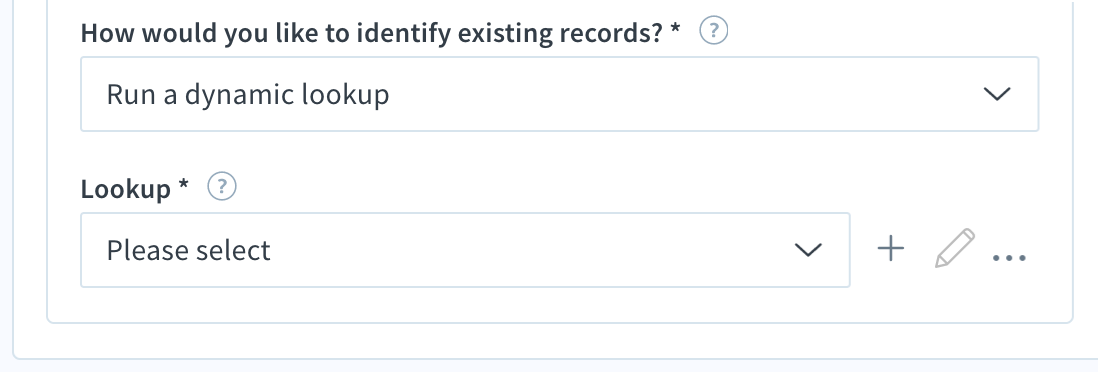The height and width of the screenshot is (372, 1098).
Task: Click chevron arrow in Run a dynamic lookup field
Action: [996, 94]
